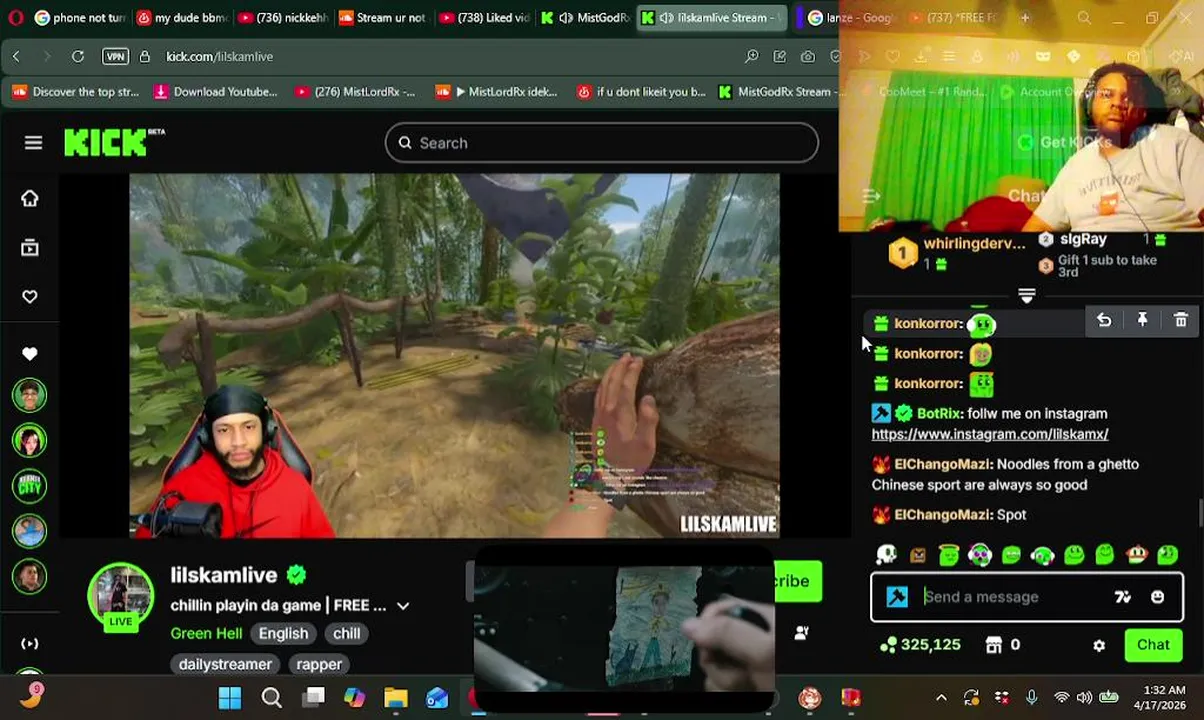Open the first followed channel avatar in sidebar
The image size is (1204, 720).
point(30,396)
